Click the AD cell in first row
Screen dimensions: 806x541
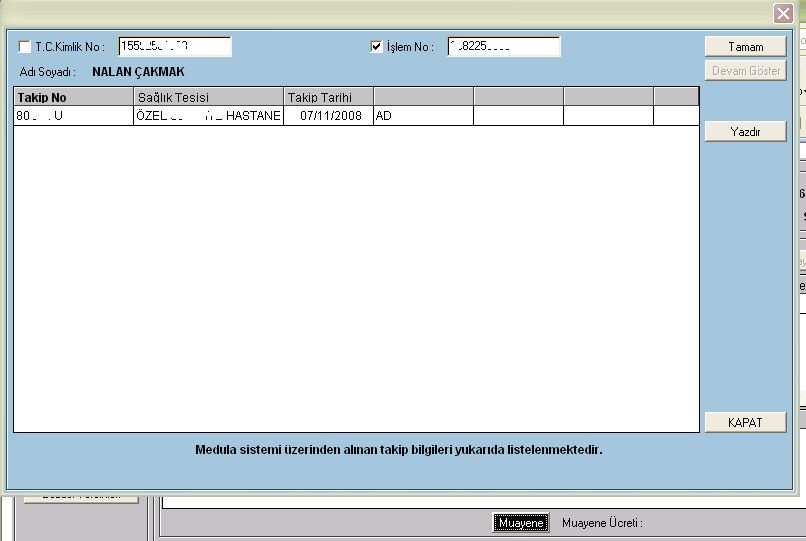tap(422, 116)
